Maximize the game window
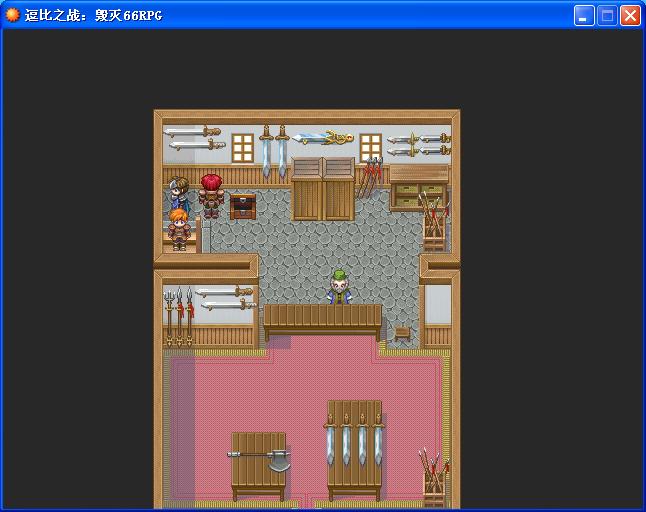Image resolution: width=646 pixels, height=512 pixels. coord(607,16)
